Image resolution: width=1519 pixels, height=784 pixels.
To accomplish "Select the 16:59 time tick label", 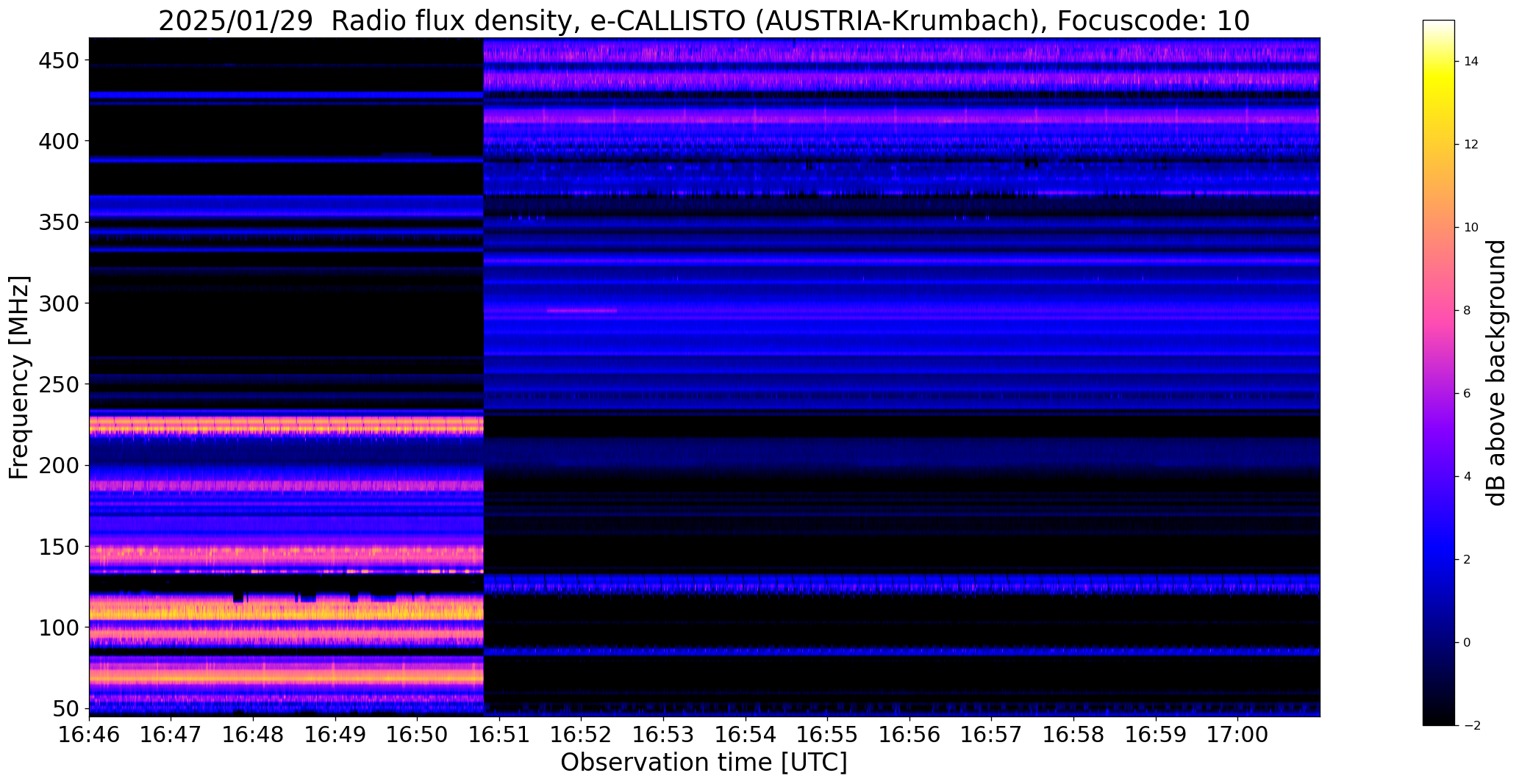I will click(x=1155, y=735).
